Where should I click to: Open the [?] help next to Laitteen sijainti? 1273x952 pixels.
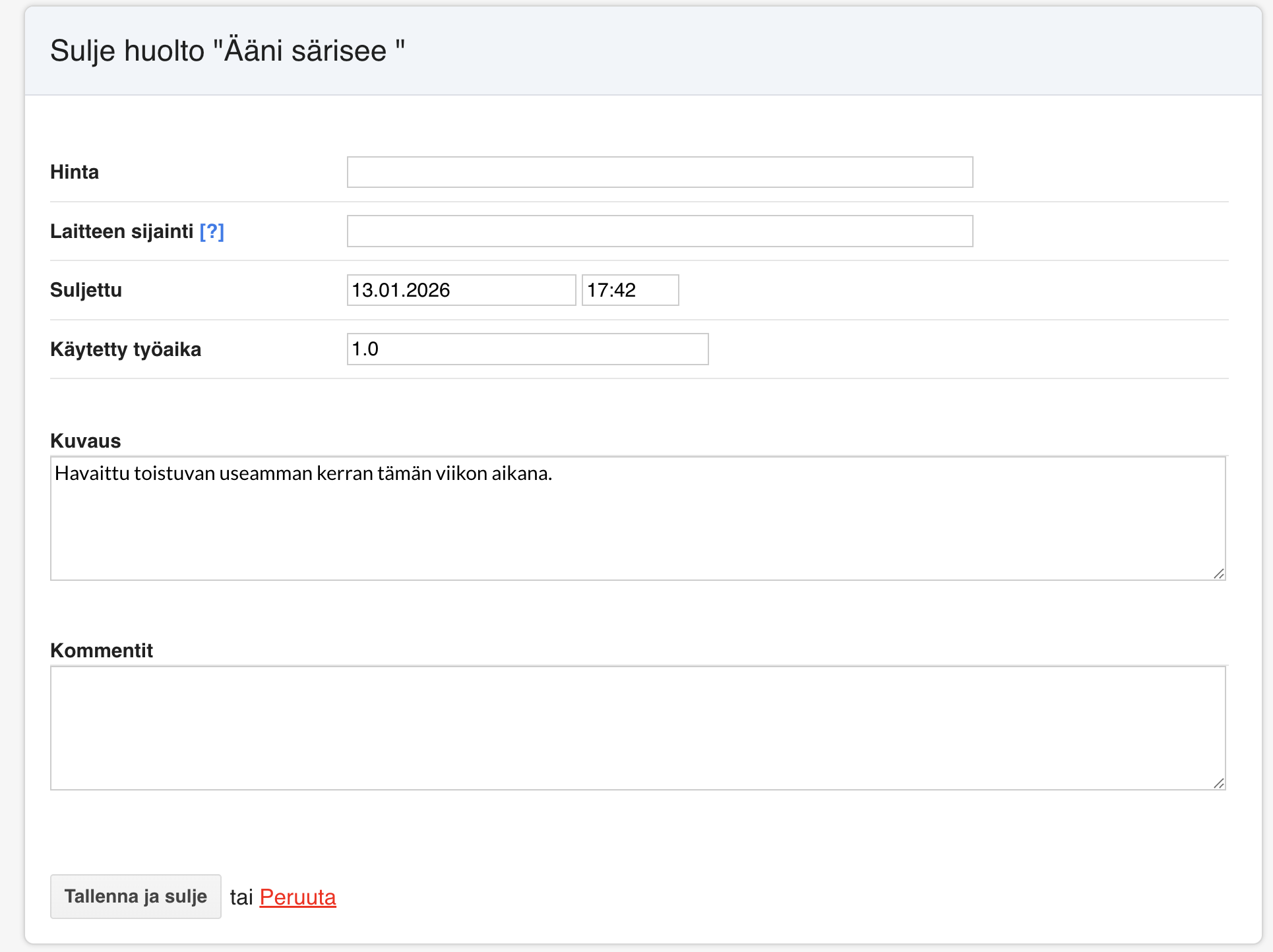(x=212, y=231)
